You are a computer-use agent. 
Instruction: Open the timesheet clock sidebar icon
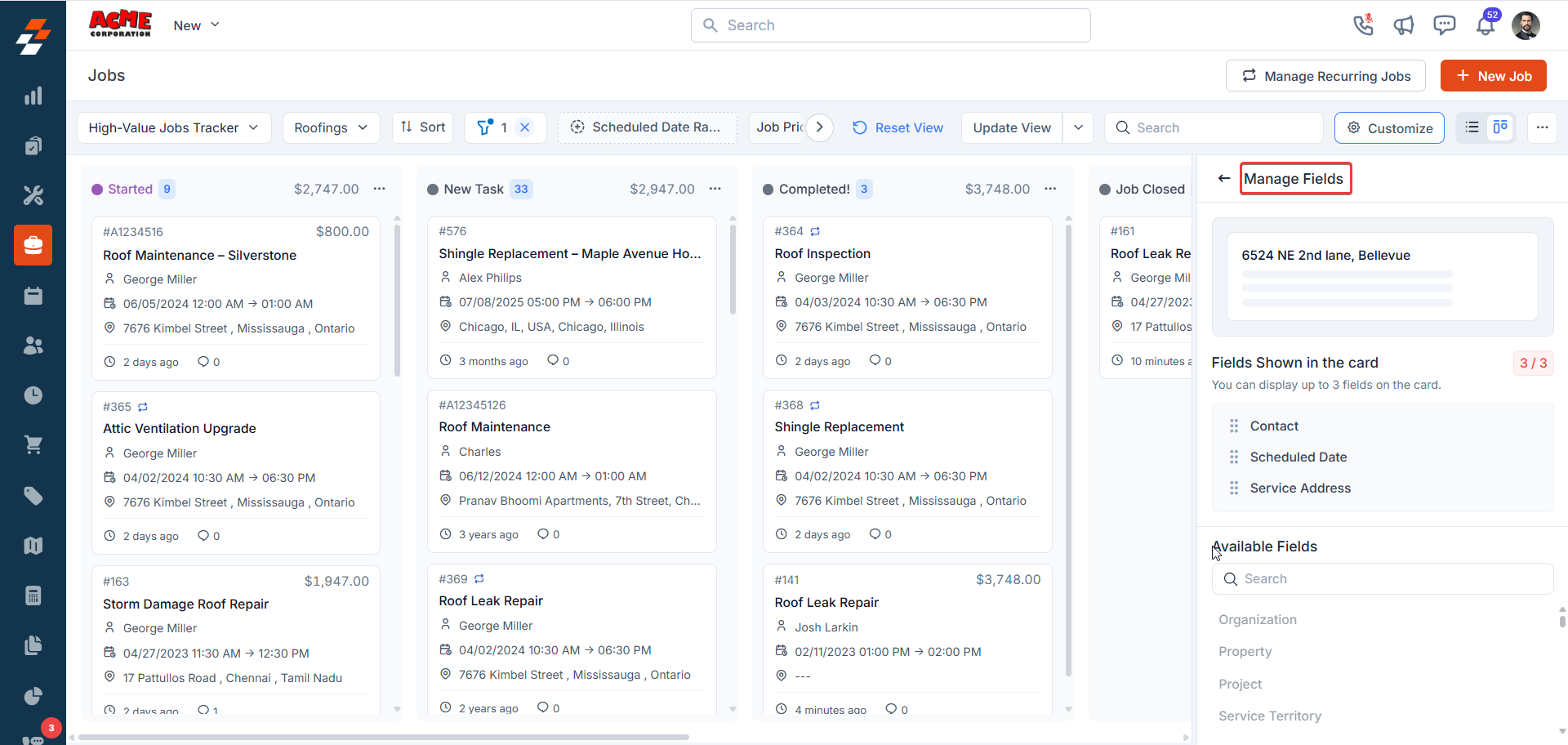[33, 395]
